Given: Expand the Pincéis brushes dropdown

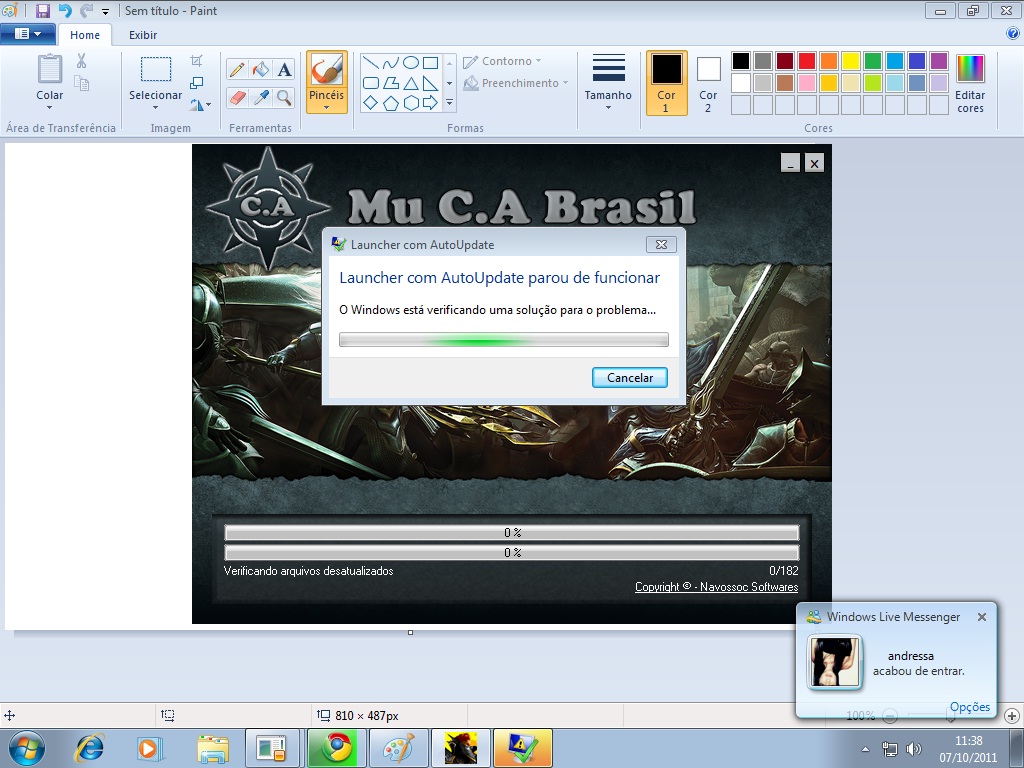Looking at the screenshot, I should click(x=326, y=107).
